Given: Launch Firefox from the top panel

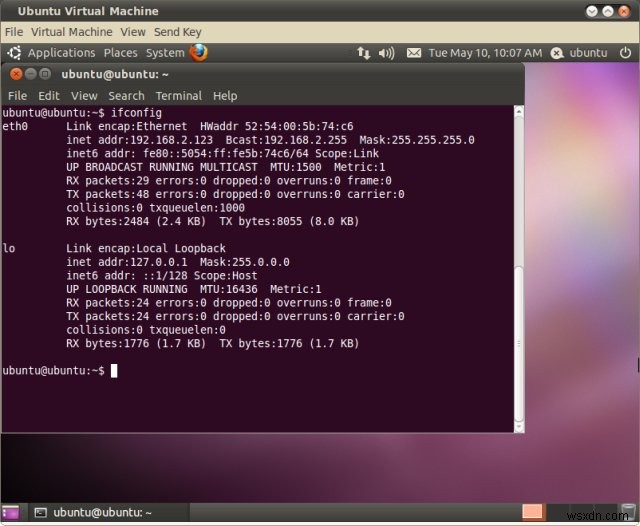Looking at the screenshot, I should point(199,53).
